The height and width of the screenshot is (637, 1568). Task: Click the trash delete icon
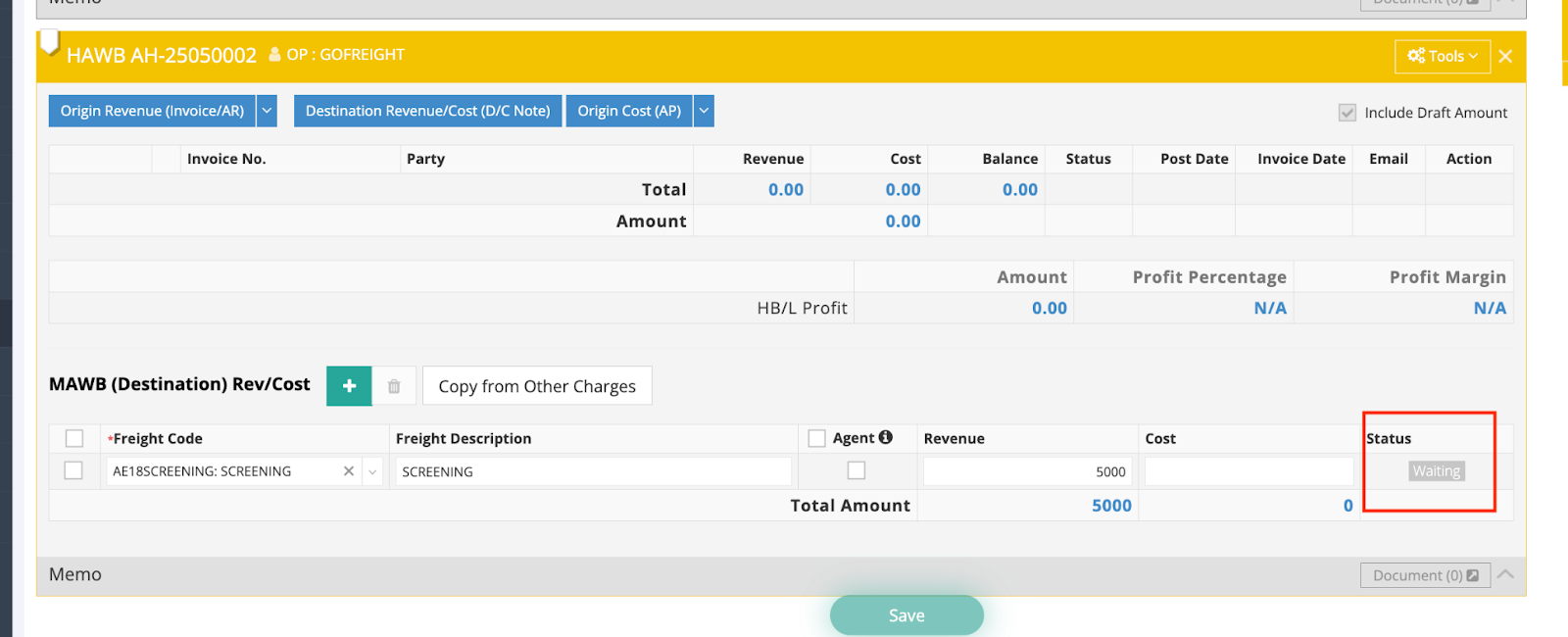pyautogui.click(x=394, y=386)
